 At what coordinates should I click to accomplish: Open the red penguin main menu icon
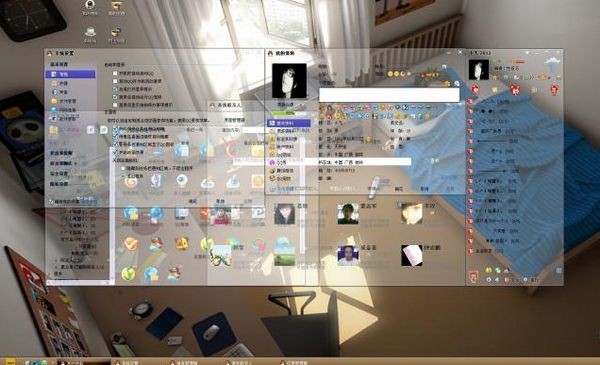click(x=473, y=276)
